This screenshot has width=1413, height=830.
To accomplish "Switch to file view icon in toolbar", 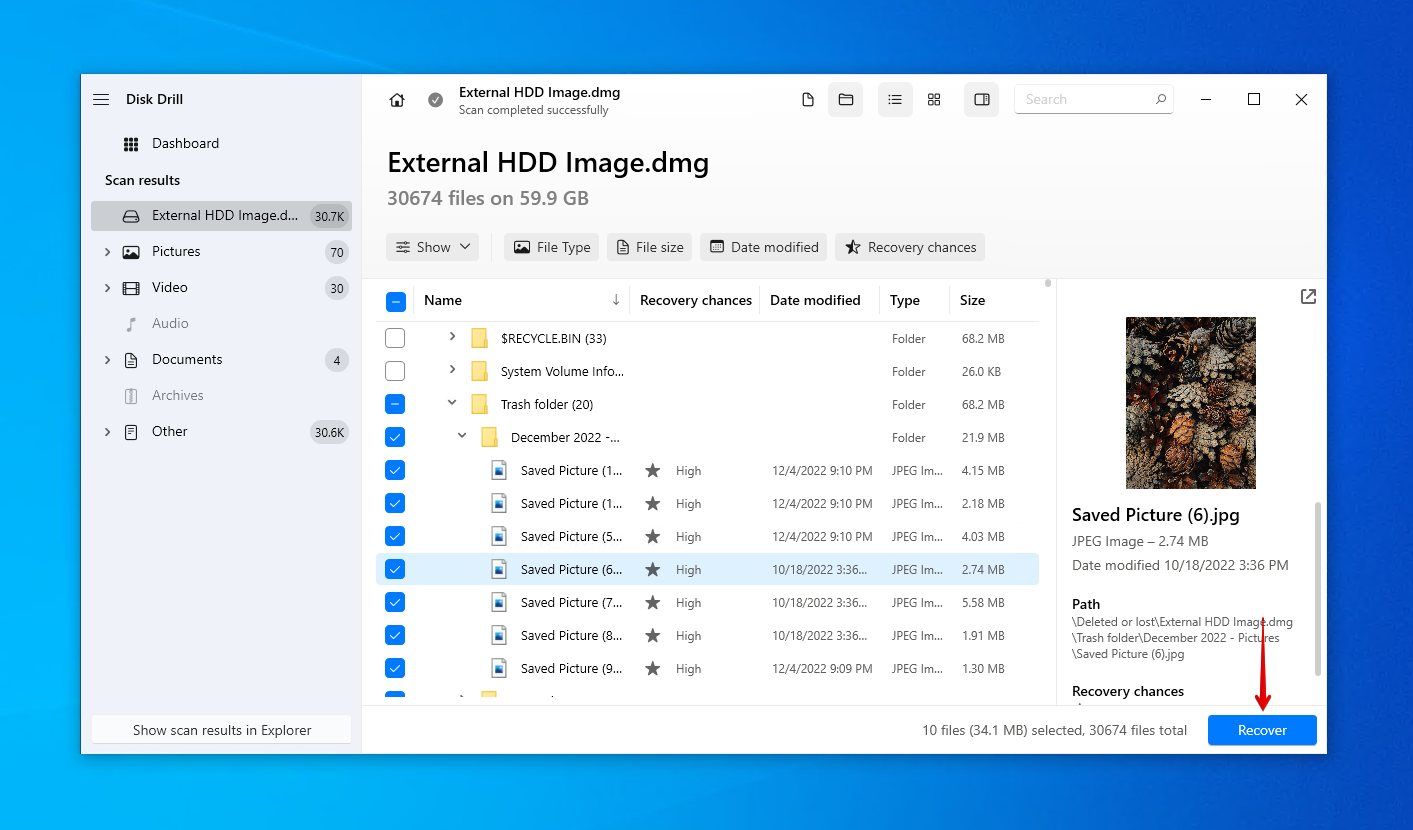I will click(x=808, y=100).
